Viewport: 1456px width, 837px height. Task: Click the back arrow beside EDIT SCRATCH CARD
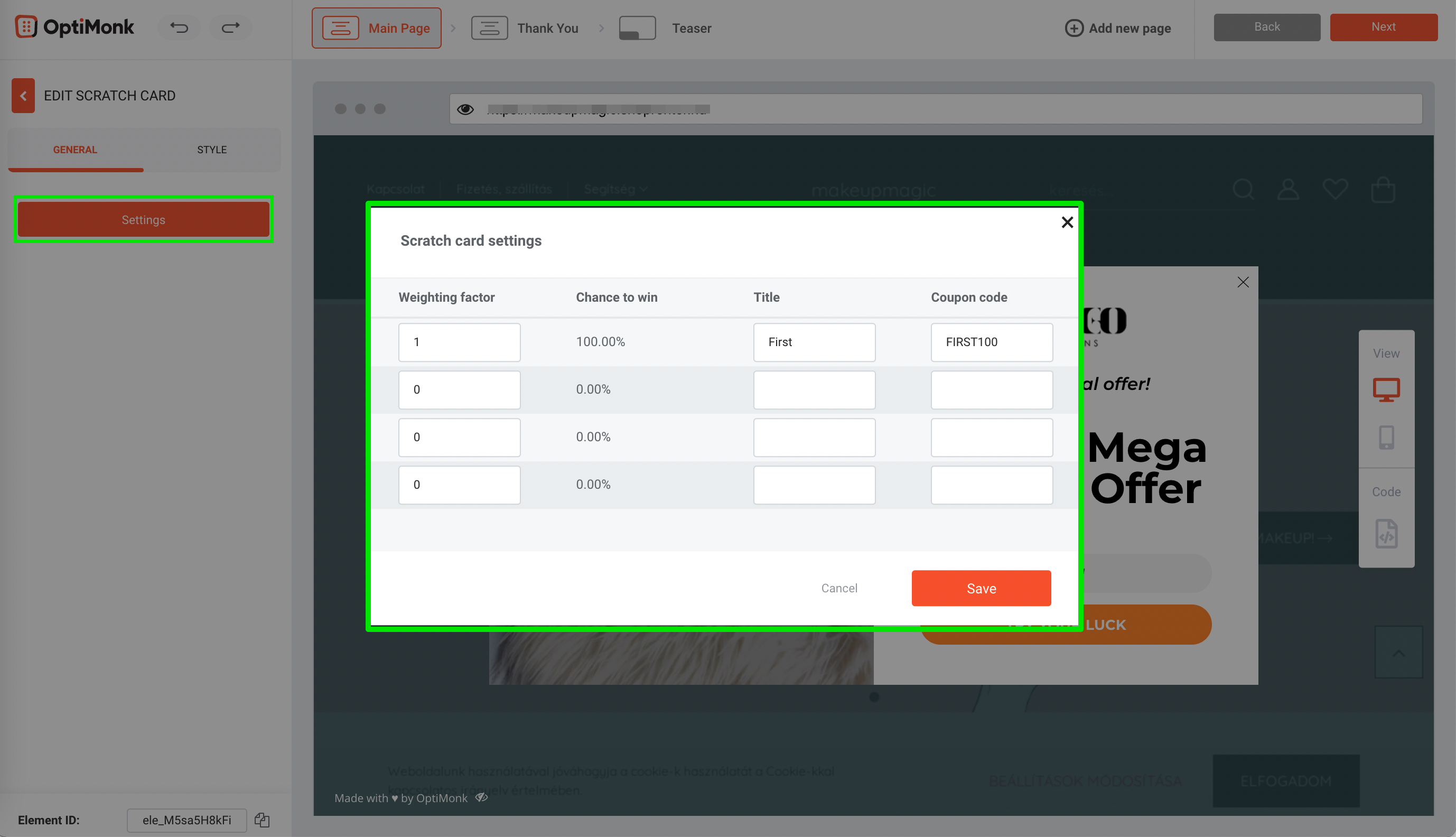(23, 96)
